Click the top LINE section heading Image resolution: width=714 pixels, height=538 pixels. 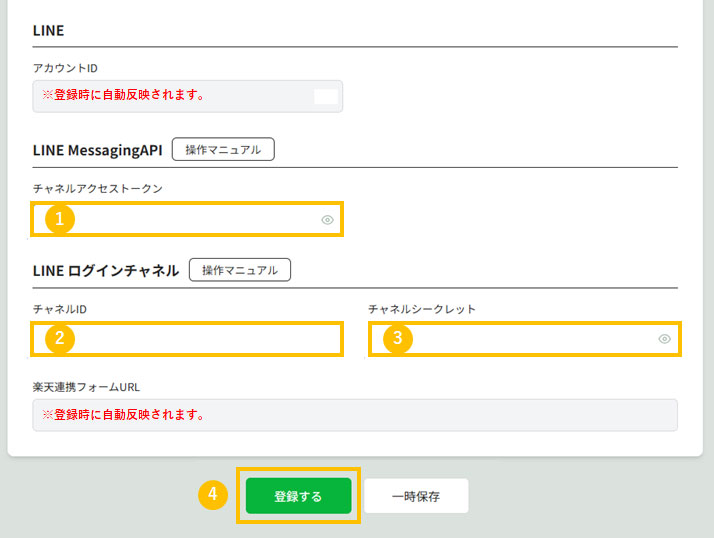pos(48,31)
